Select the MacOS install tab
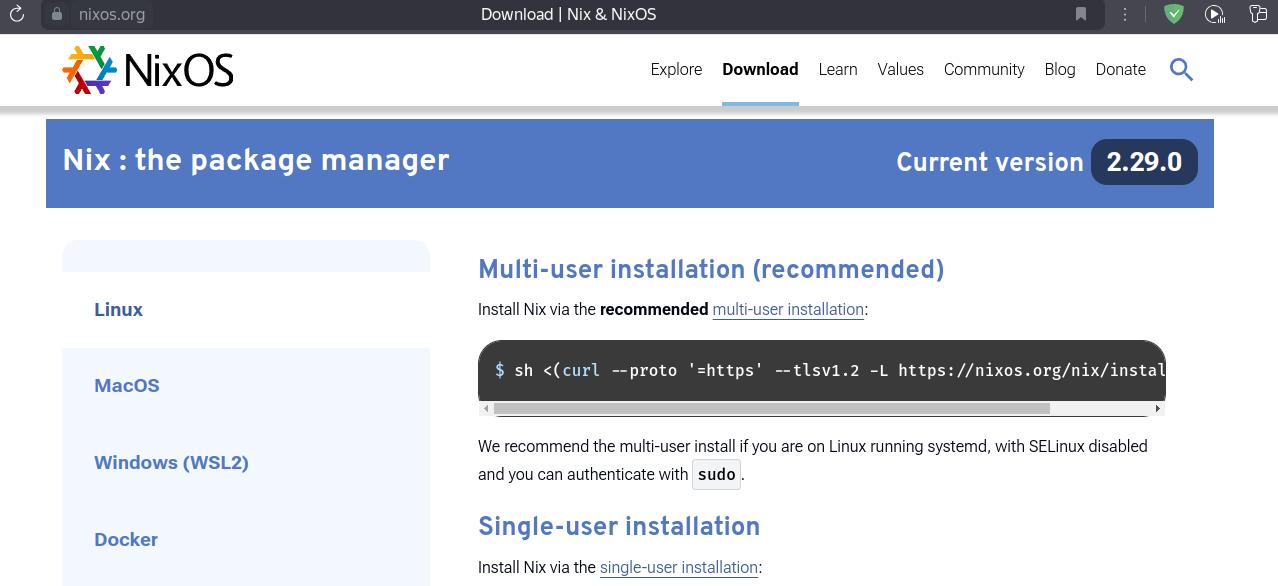 (127, 385)
